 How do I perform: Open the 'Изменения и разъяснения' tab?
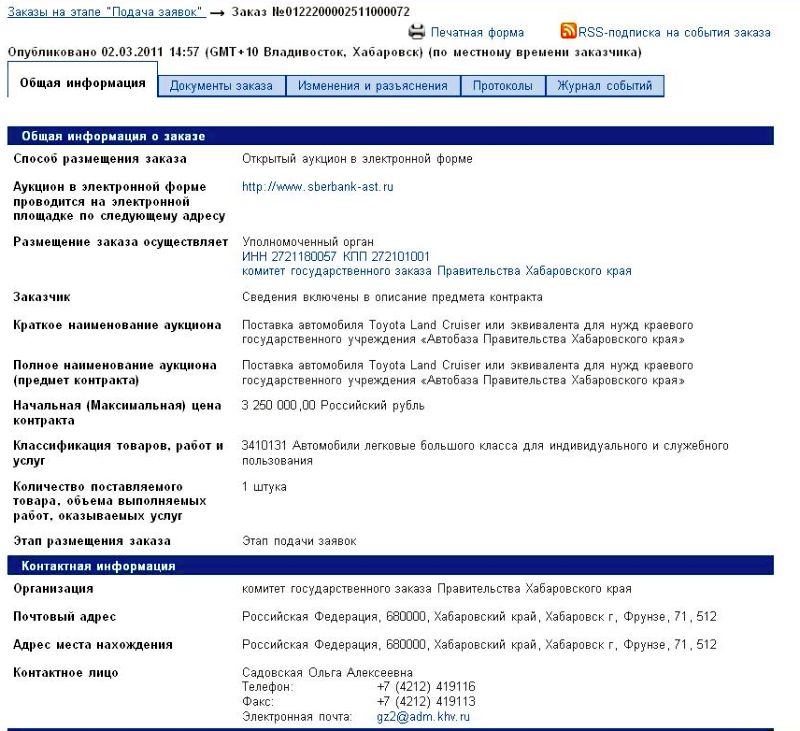[x=372, y=86]
